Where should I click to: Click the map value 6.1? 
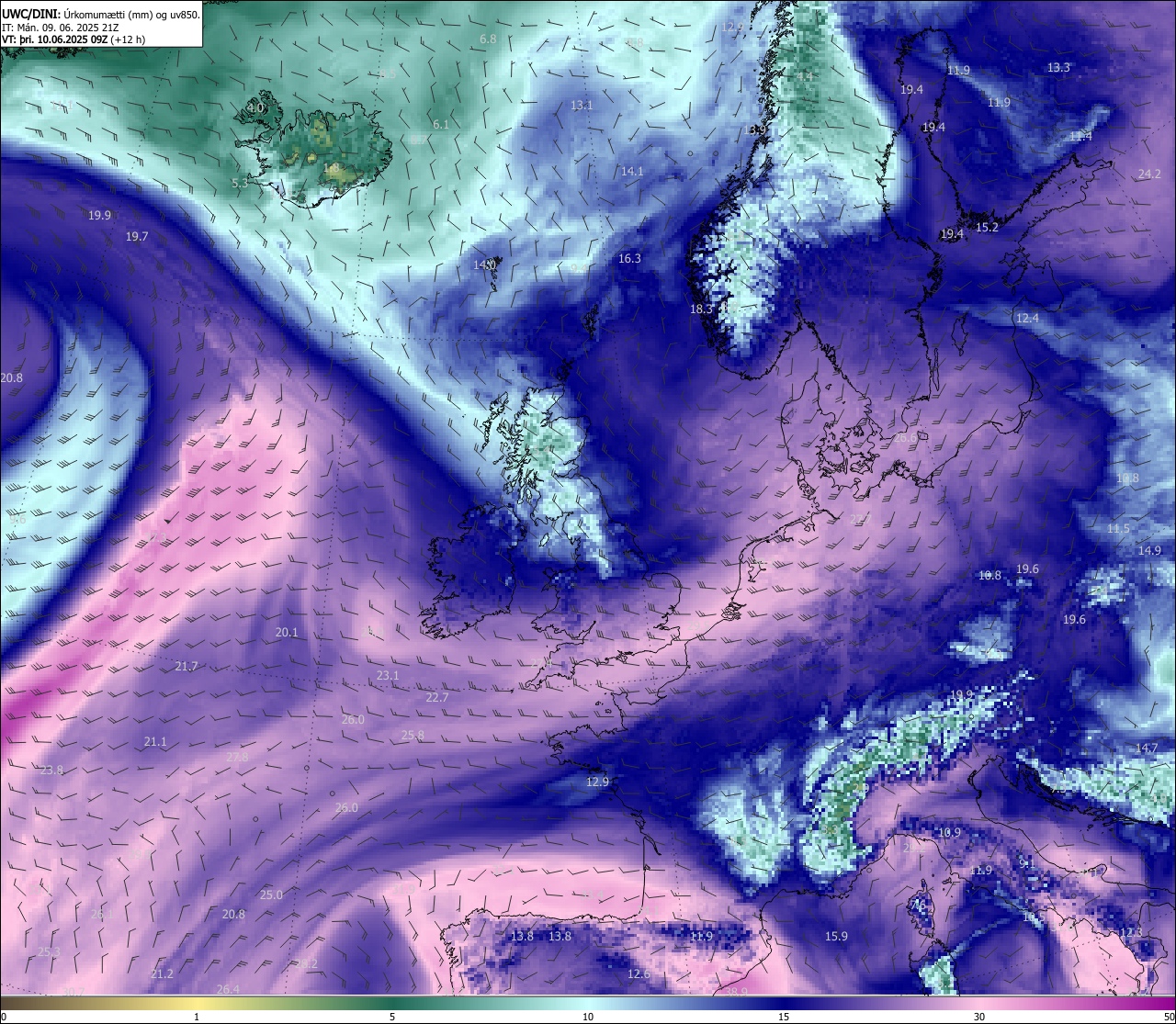441,124
